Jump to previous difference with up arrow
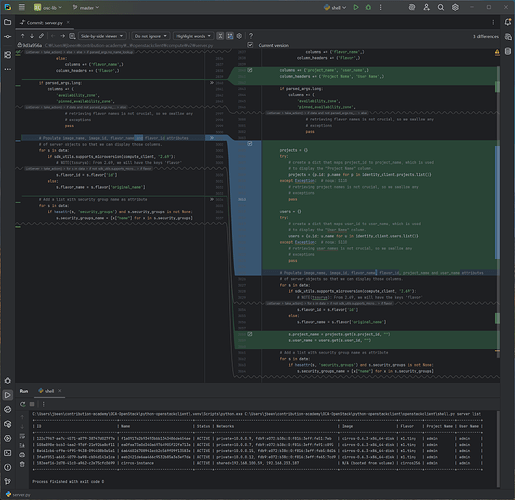Image resolution: width=515 pixels, height=500 pixels. coord(22,36)
